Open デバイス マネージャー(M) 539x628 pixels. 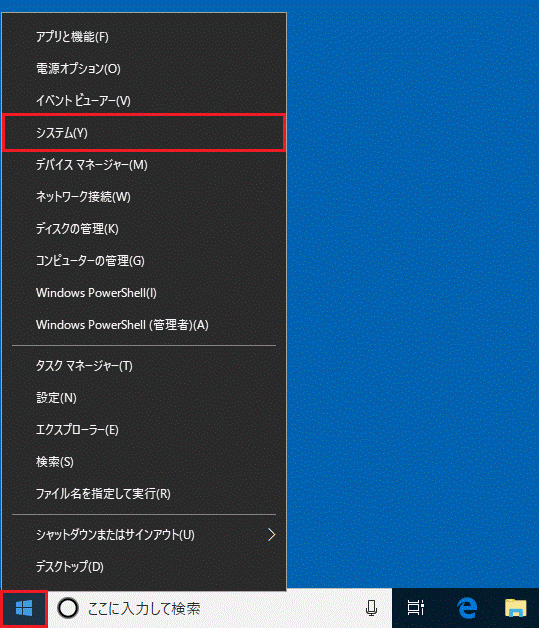point(144,165)
